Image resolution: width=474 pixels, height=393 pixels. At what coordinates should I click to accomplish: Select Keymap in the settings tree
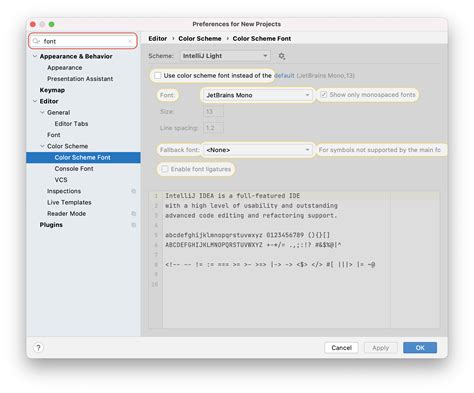[52, 90]
